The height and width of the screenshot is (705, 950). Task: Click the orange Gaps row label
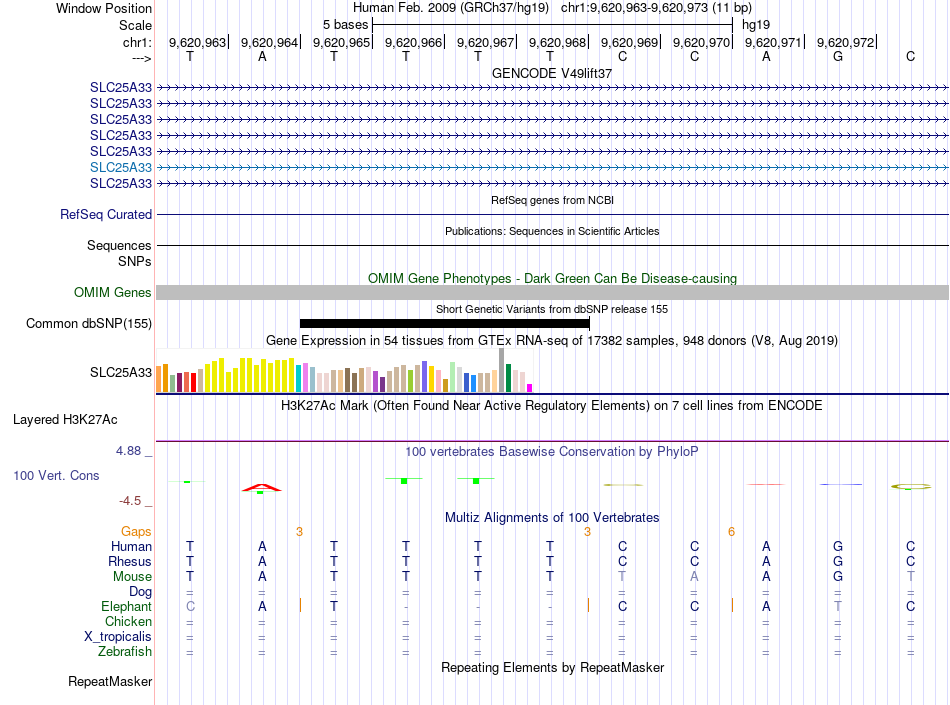[136, 531]
